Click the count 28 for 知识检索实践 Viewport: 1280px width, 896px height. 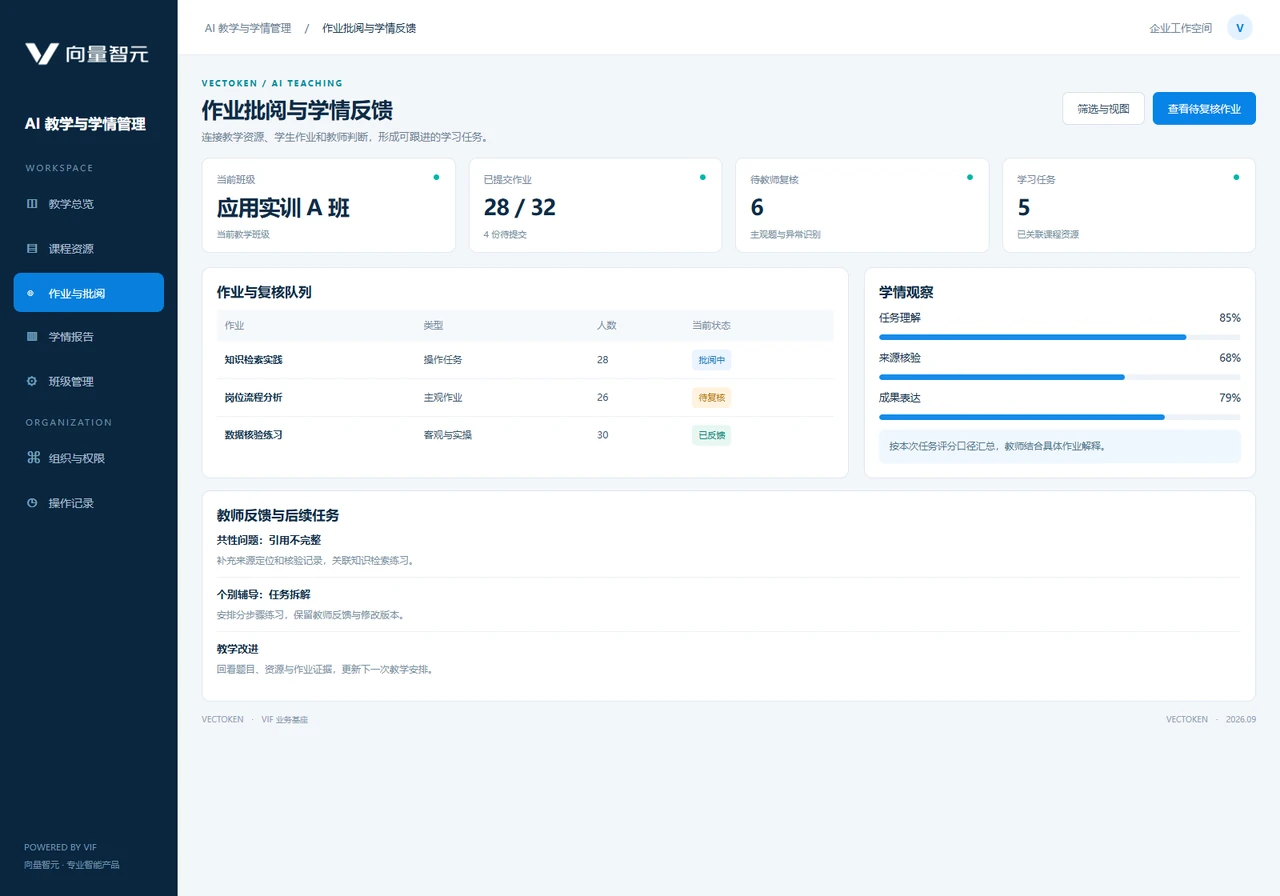click(603, 359)
